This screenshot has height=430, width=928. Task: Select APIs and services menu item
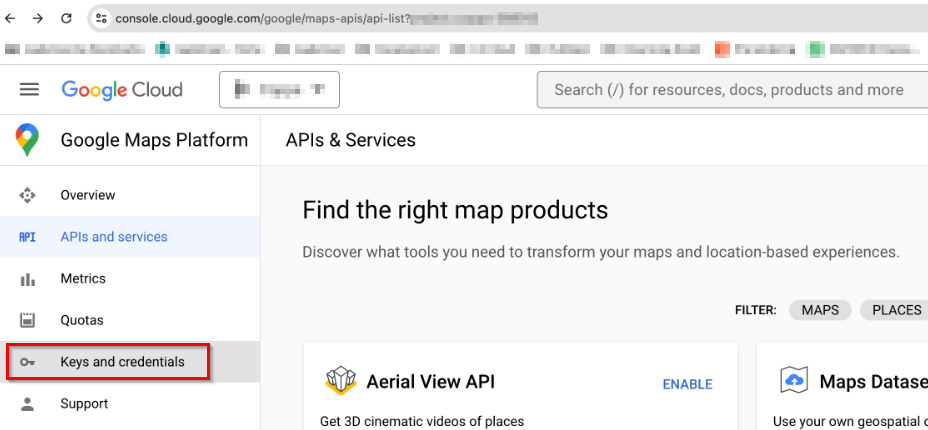tap(130, 237)
